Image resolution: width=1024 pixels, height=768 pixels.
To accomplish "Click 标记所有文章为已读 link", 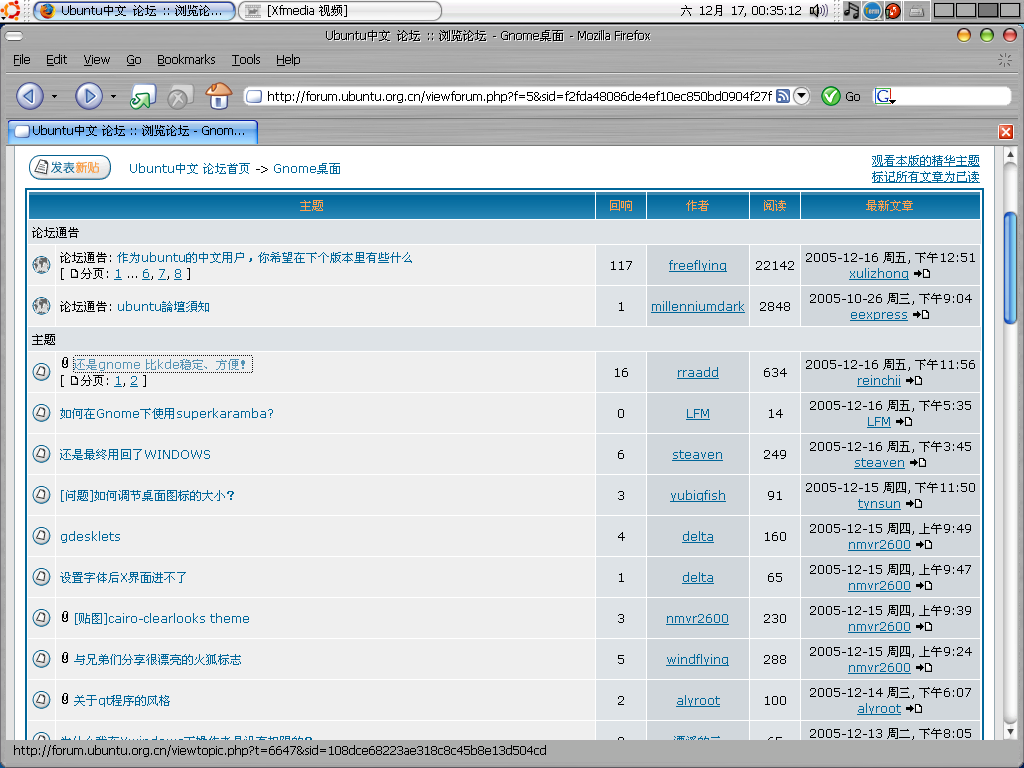I will [x=925, y=177].
